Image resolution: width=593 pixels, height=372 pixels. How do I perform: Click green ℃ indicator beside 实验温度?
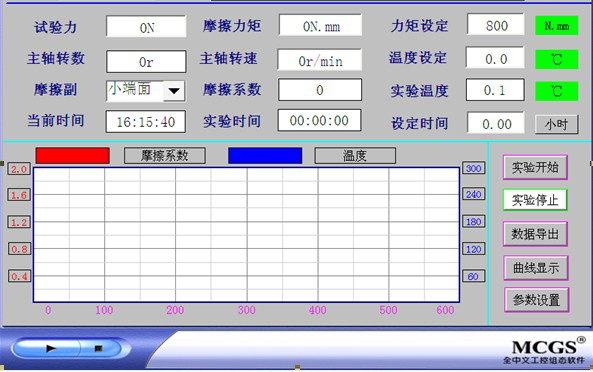point(557,91)
